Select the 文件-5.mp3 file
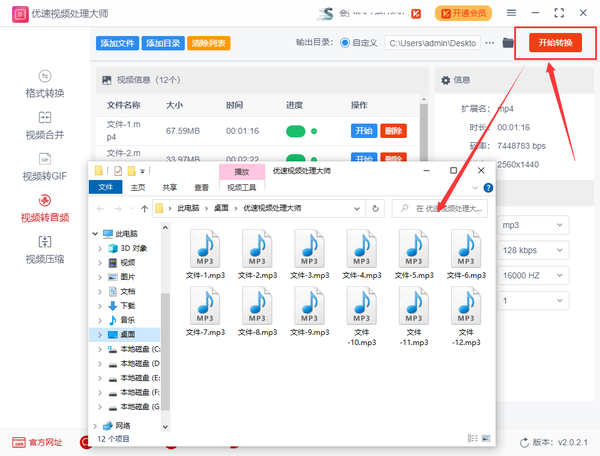 pyautogui.click(x=414, y=254)
